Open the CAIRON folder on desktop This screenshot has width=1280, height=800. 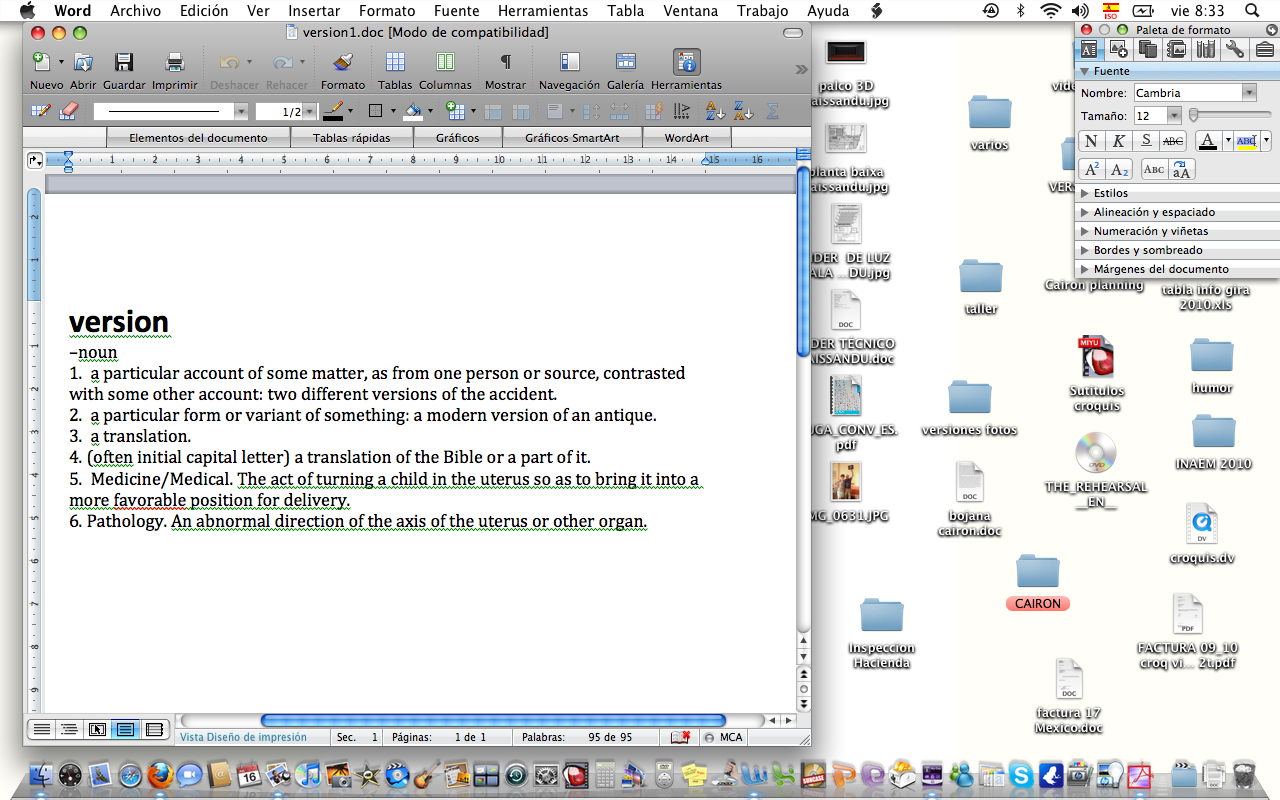pos(1037,573)
